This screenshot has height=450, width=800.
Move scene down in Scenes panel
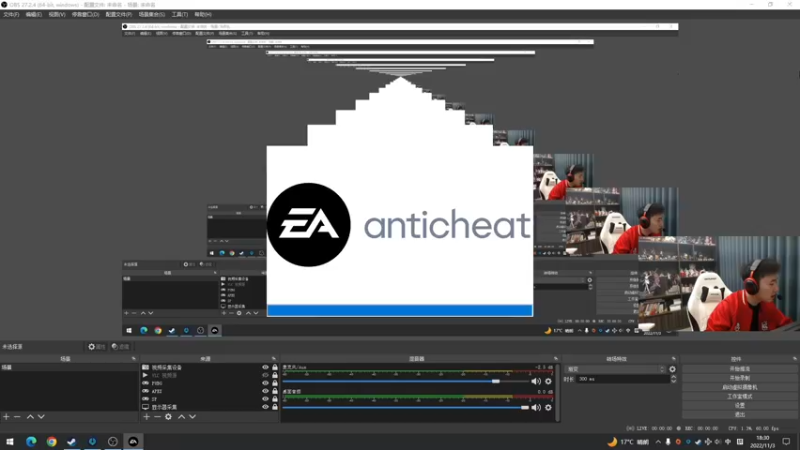coord(41,417)
